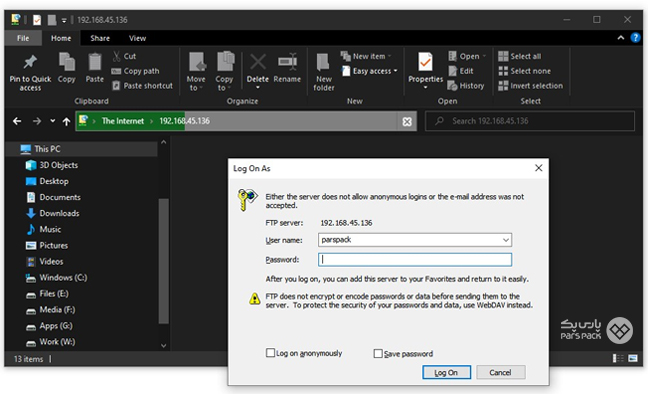Click 192.168.45.136 breadcrumb in address bar

point(184,121)
